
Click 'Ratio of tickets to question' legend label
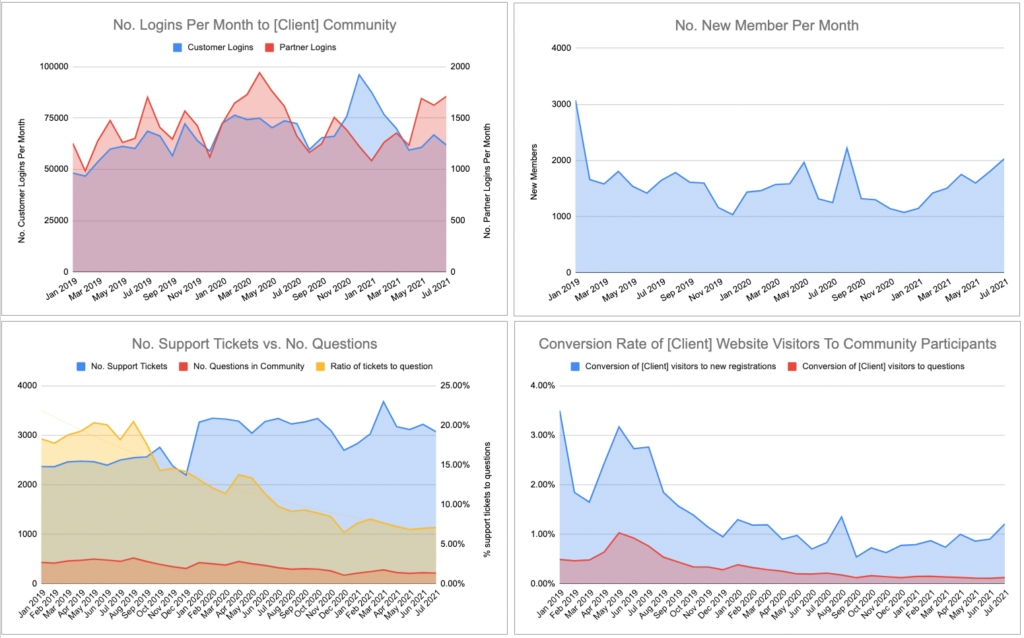[381, 366]
